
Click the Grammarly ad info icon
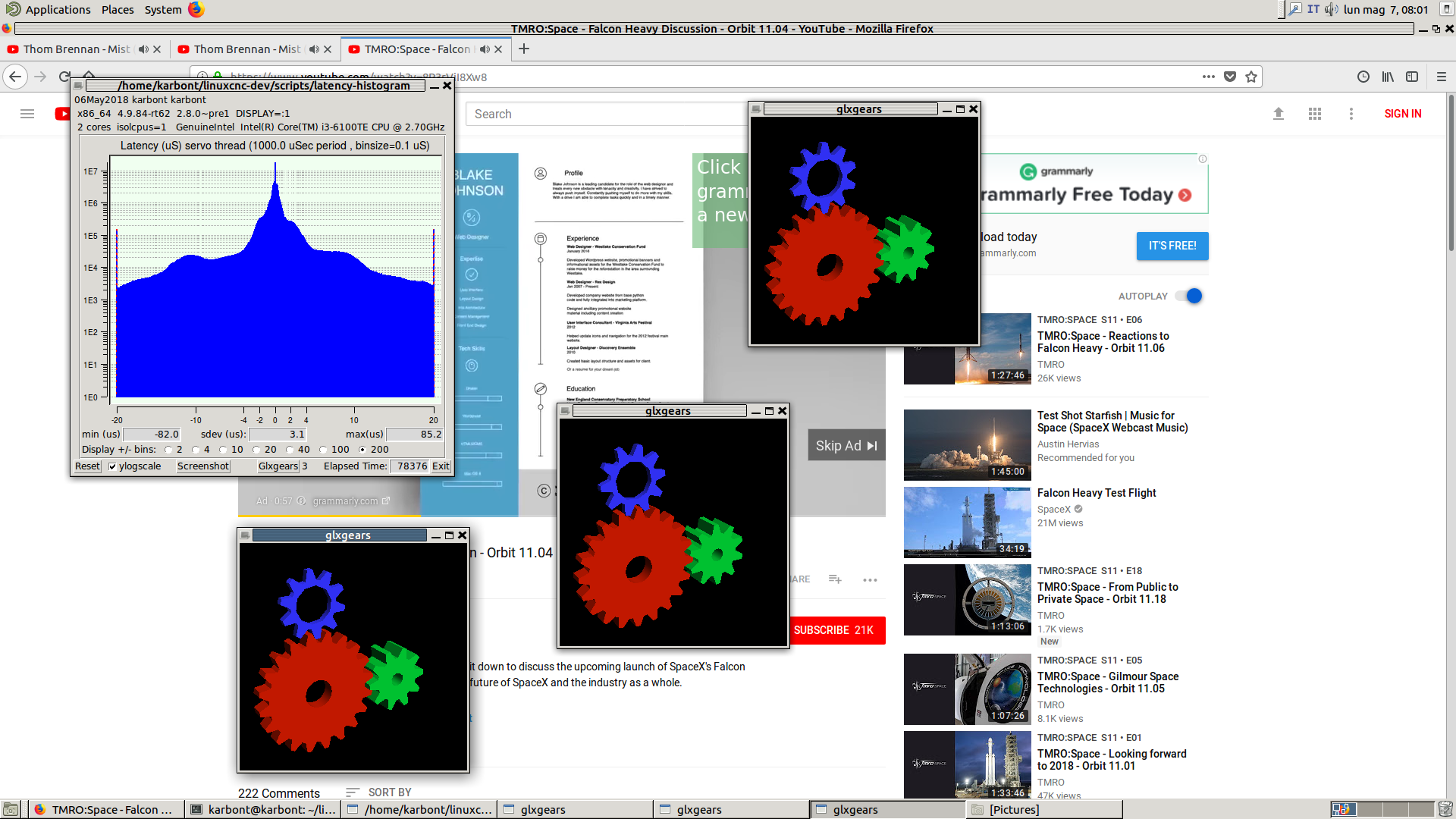point(1203,159)
